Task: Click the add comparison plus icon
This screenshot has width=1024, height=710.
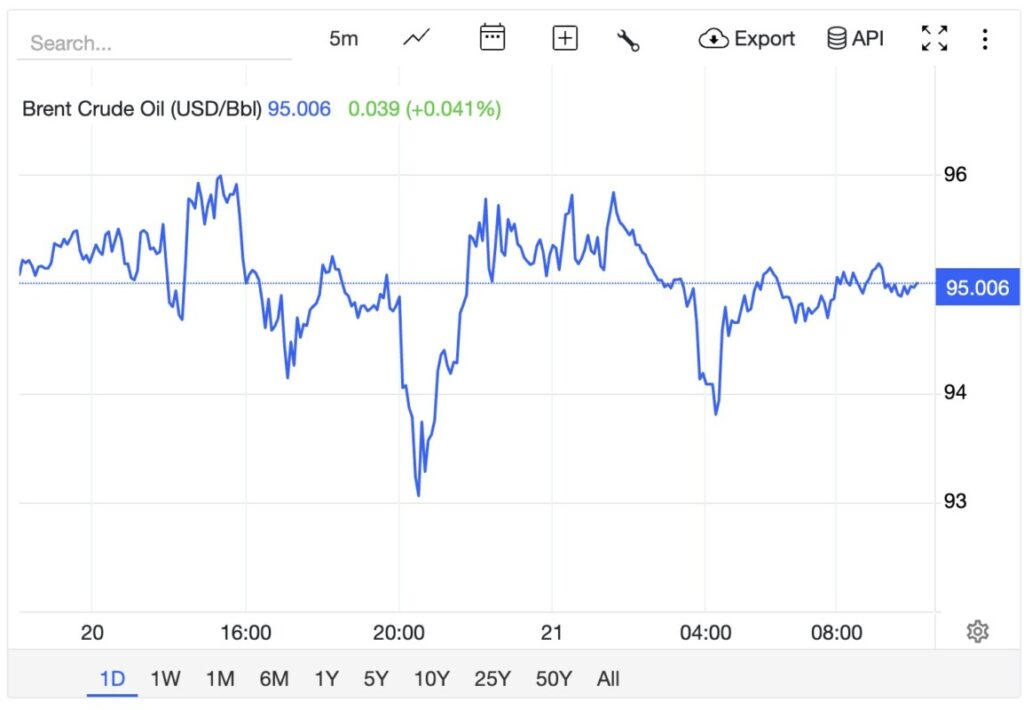Action: (564, 37)
